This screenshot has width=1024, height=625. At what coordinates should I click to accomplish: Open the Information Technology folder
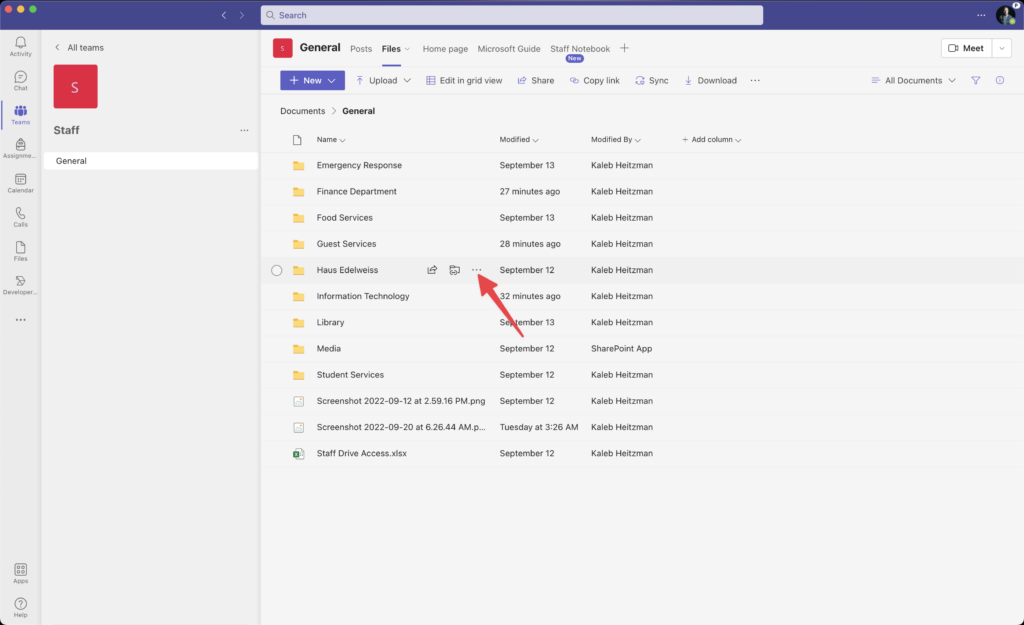[x=363, y=296]
